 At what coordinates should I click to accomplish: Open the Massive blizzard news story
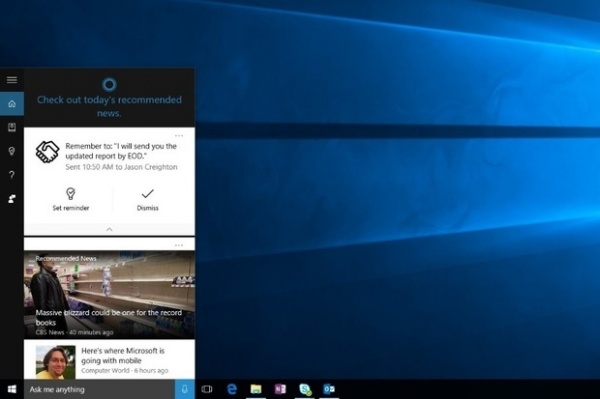pyautogui.click(x=109, y=295)
